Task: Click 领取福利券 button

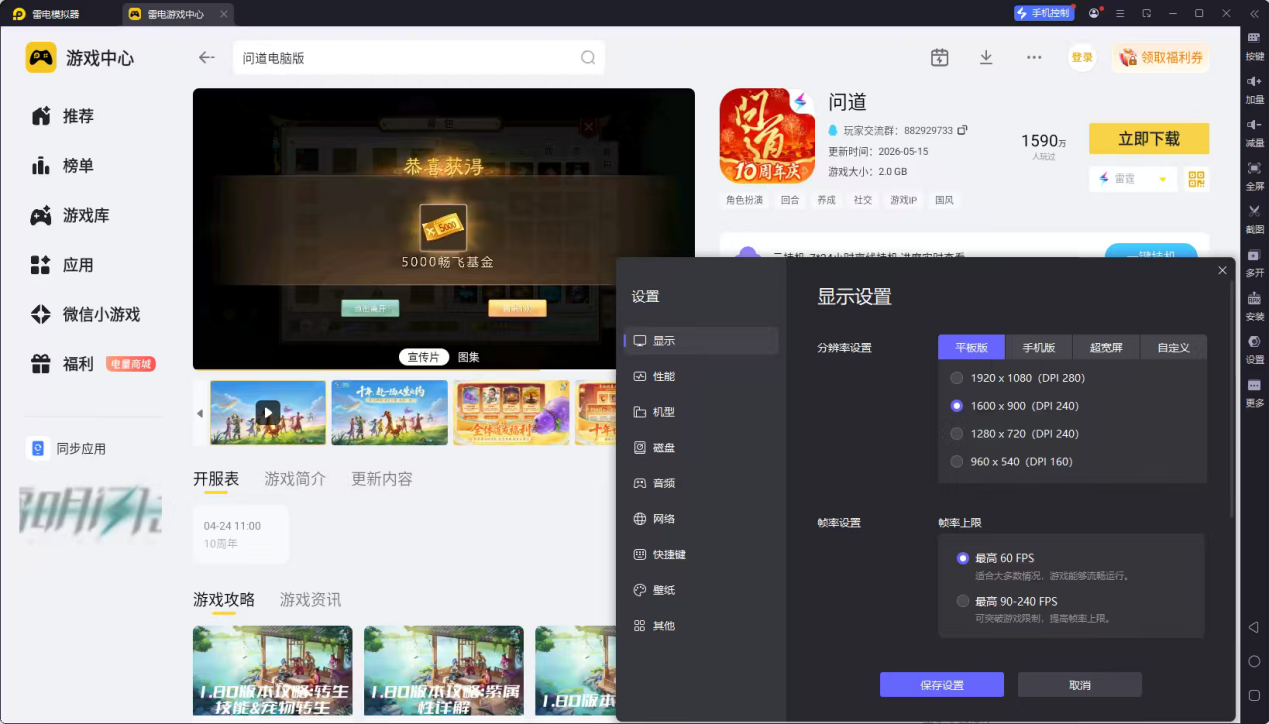Action: click(x=1160, y=58)
